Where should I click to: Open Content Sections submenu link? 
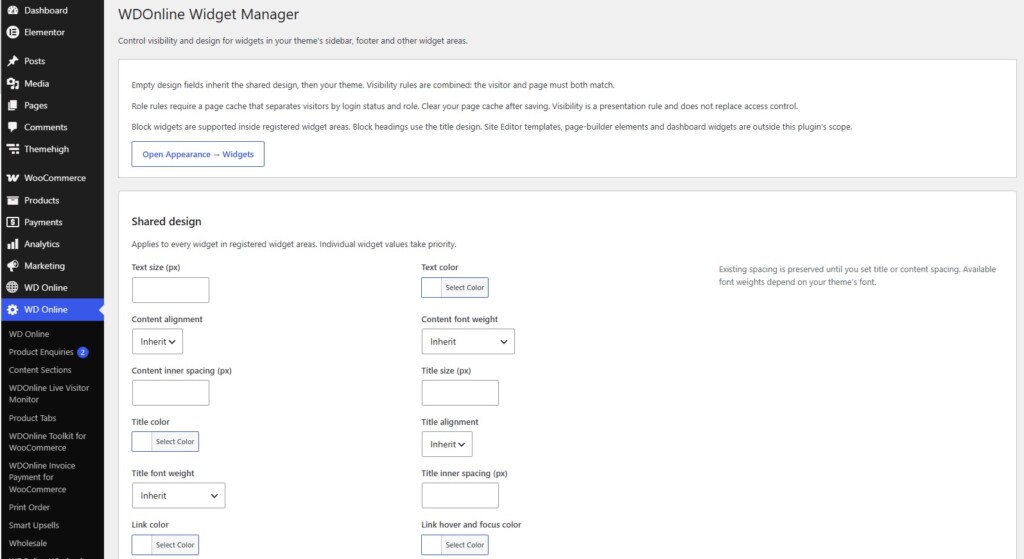pyautogui.click(x=40, y=370)
